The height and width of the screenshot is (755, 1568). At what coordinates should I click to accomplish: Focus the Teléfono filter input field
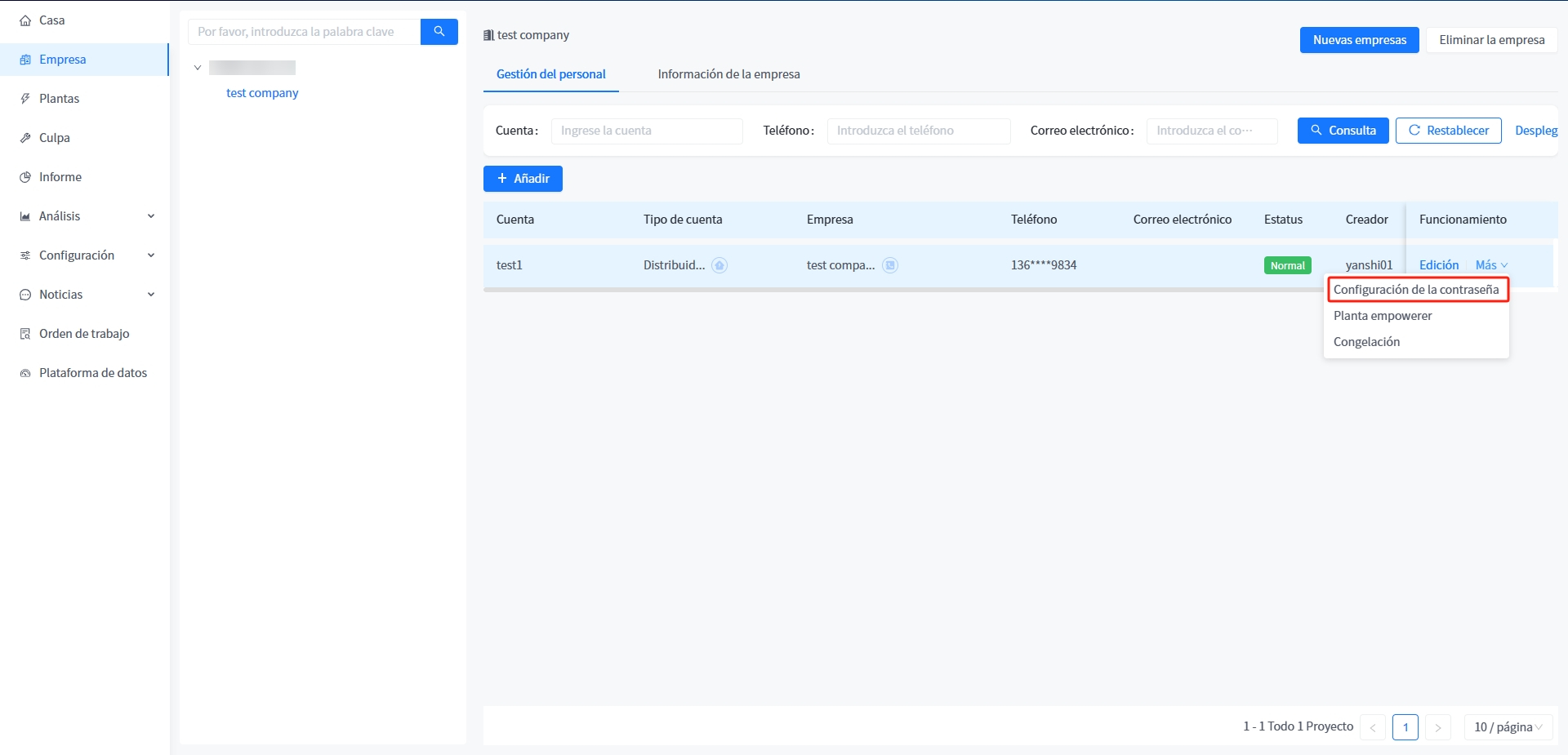point(918,131)
